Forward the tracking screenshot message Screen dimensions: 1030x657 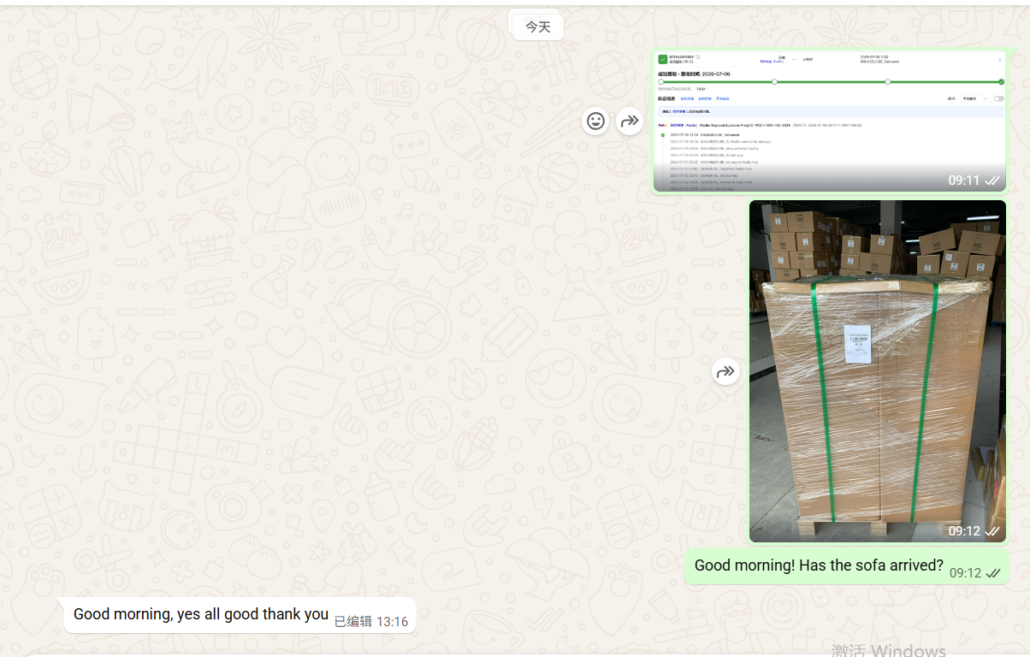click(x=629, y=121)
